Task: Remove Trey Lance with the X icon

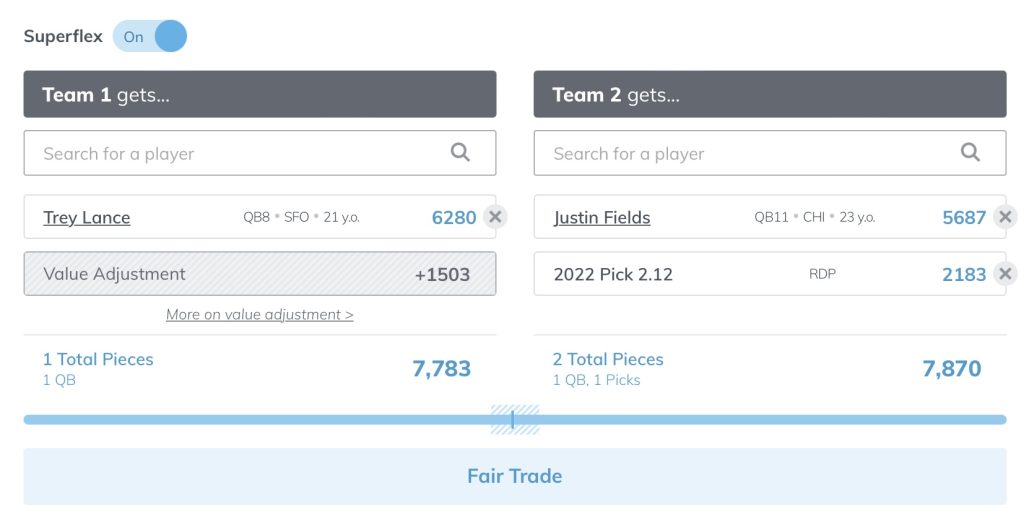Action: tap(495, 217)
